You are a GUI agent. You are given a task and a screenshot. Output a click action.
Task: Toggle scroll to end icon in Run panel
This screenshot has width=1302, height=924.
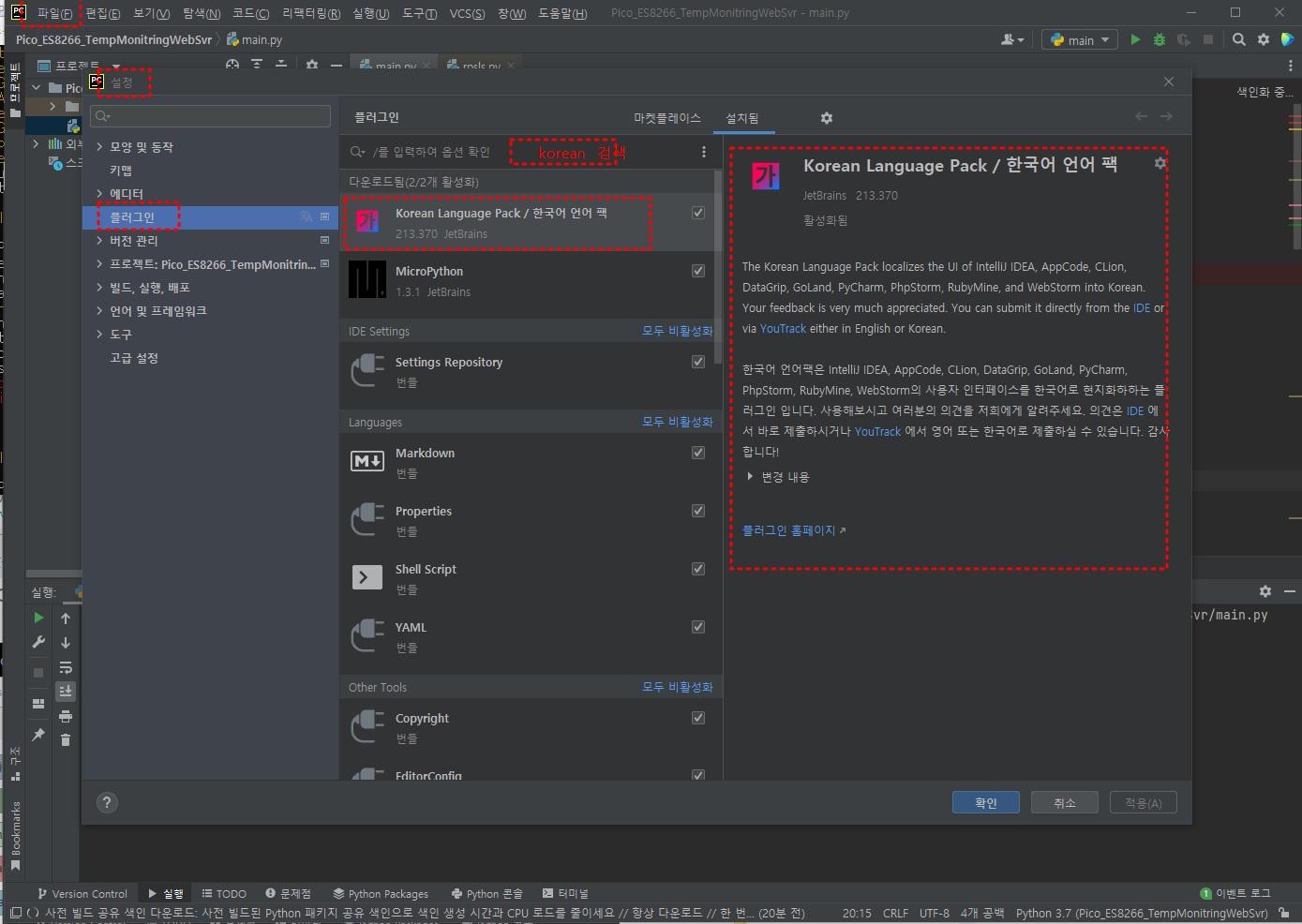(66, 691)
